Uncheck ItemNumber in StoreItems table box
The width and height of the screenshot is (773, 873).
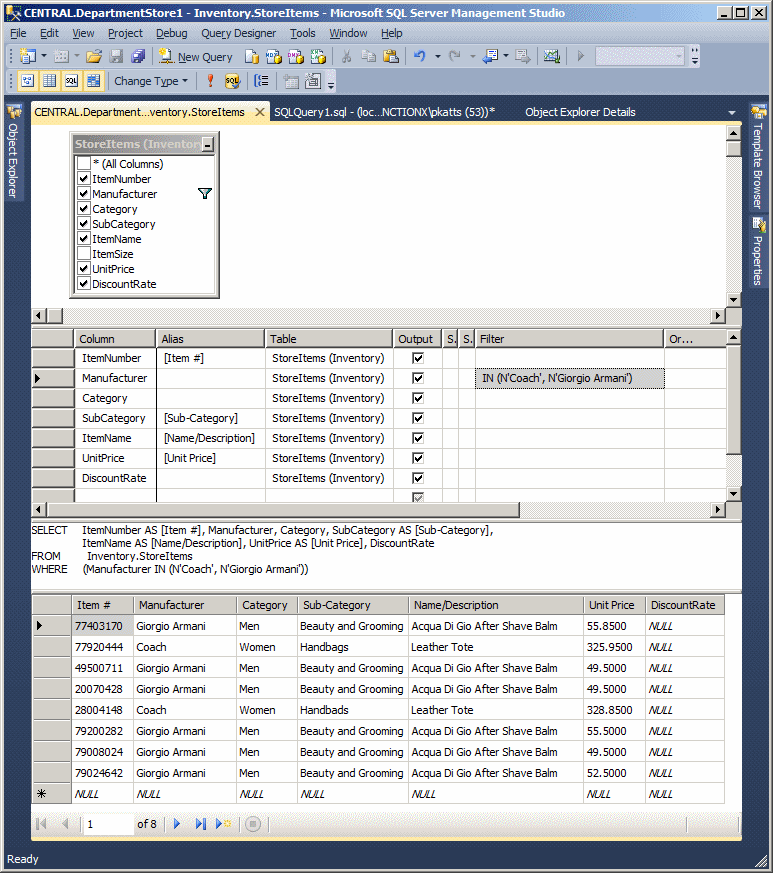coord(84,179)
